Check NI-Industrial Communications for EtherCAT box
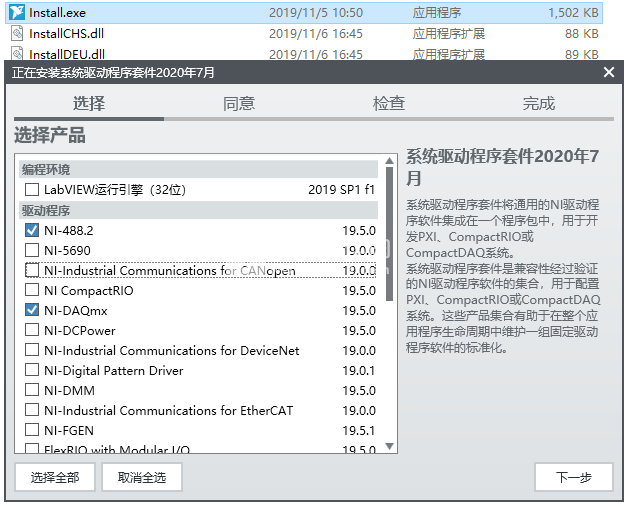This screenshot has width=632, height=513. coord(32,410)
